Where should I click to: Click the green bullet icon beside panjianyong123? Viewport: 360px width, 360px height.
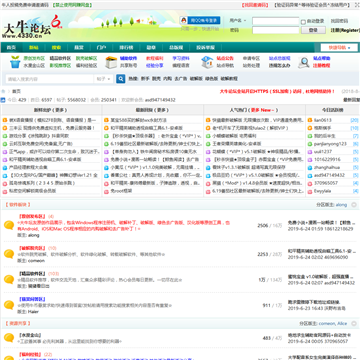pos(310,144)
